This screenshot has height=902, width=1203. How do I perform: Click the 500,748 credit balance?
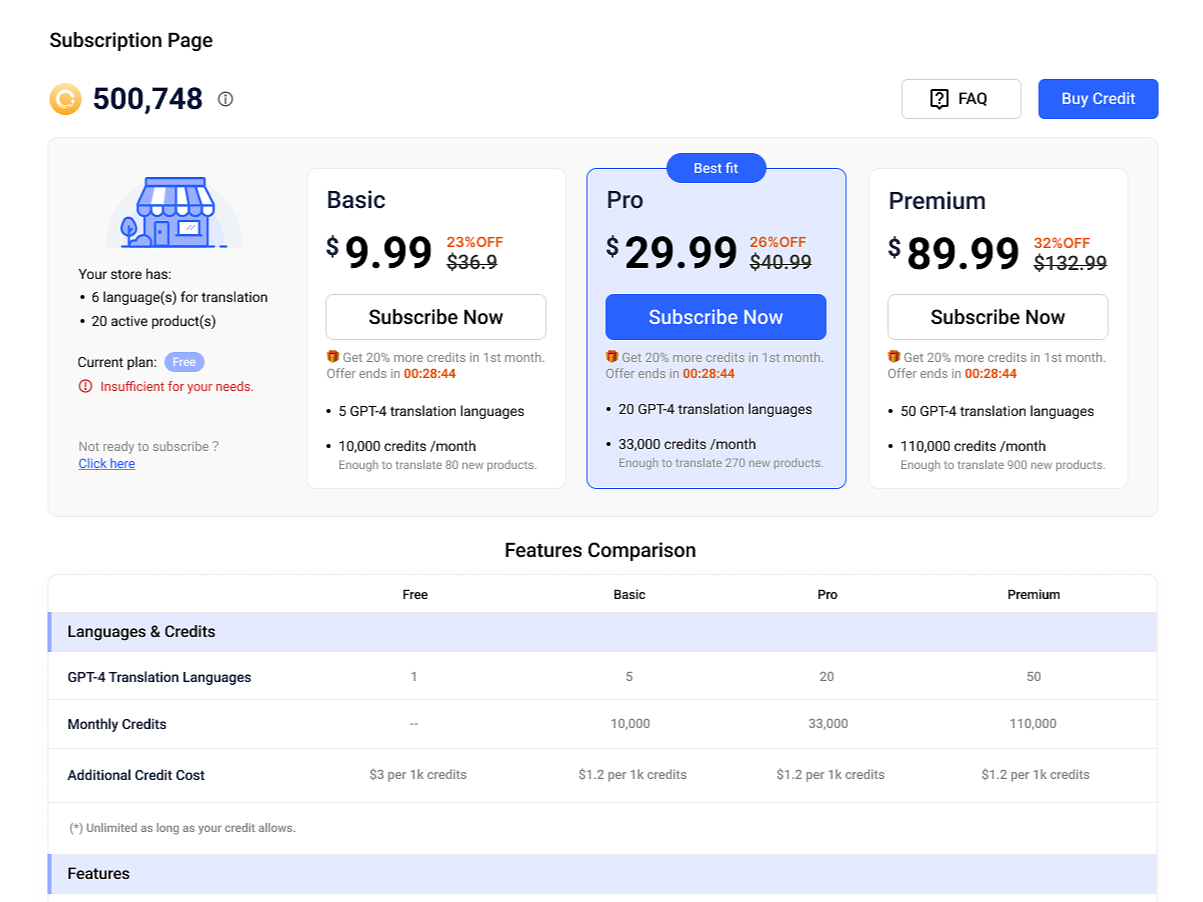point(148,99)
